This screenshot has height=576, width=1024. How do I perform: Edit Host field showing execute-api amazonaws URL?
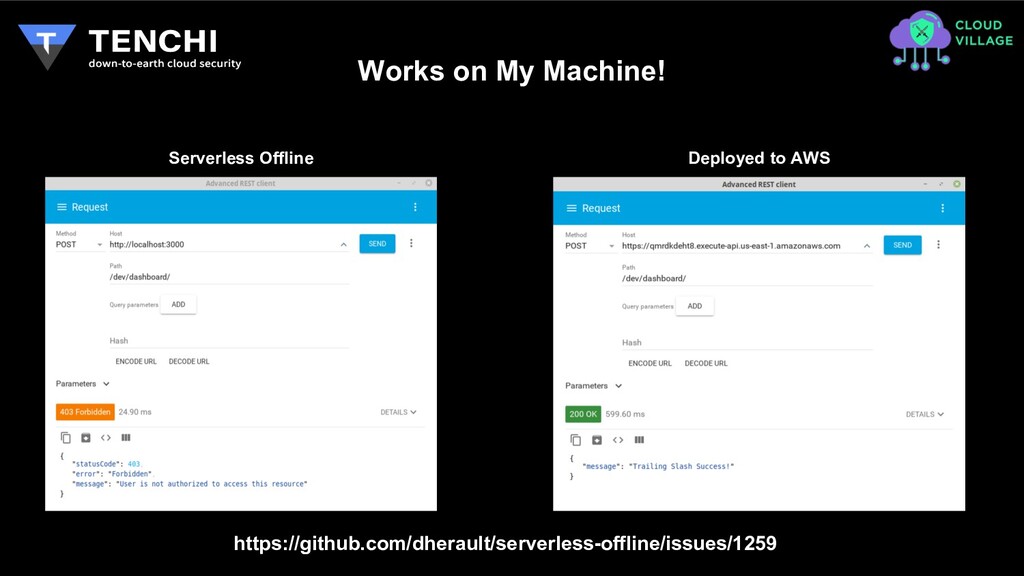pyautogui.click(x=740, y=246)
